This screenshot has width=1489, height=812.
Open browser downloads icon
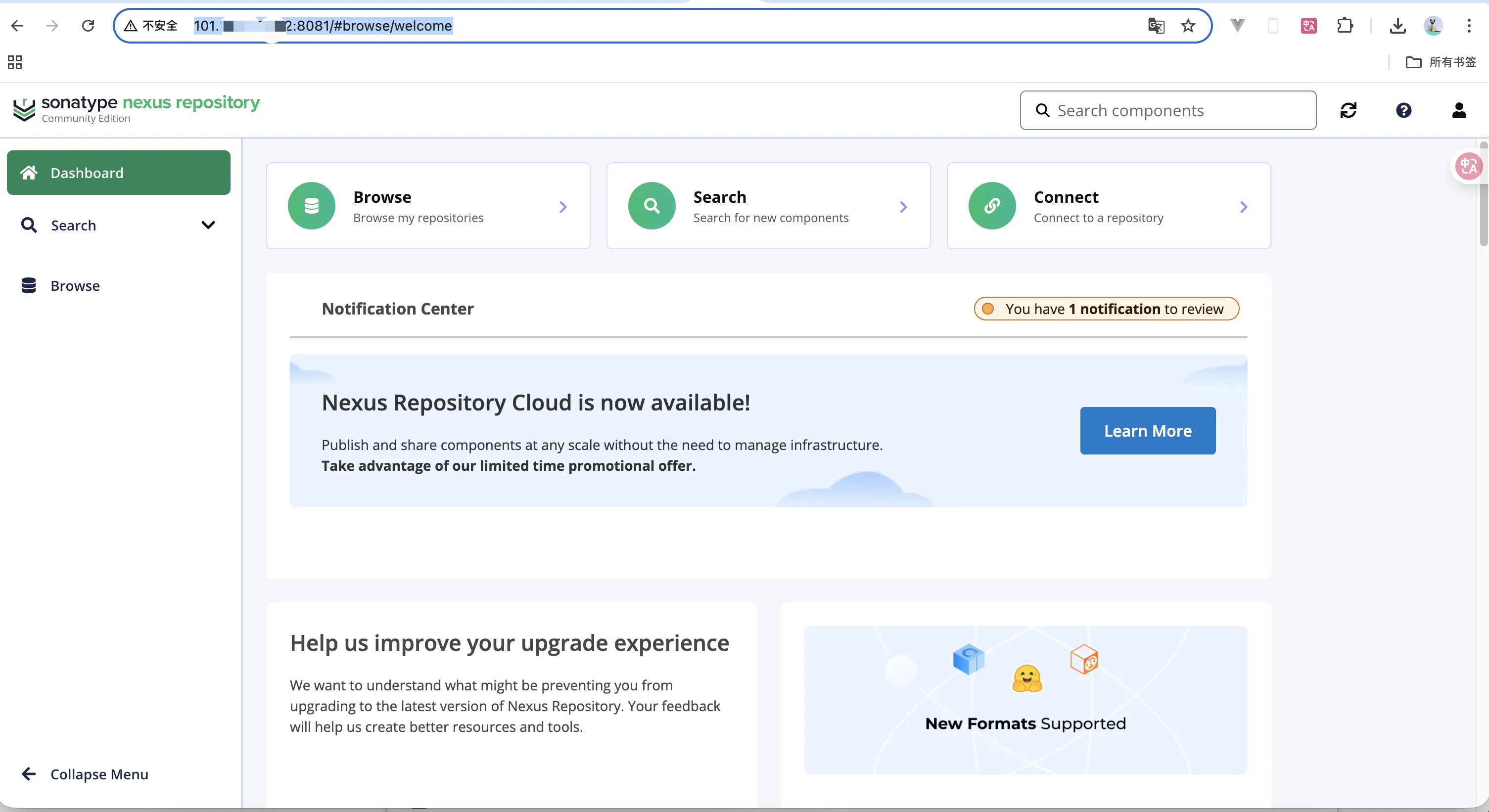pyautogui.click(x=1397, y=25)
